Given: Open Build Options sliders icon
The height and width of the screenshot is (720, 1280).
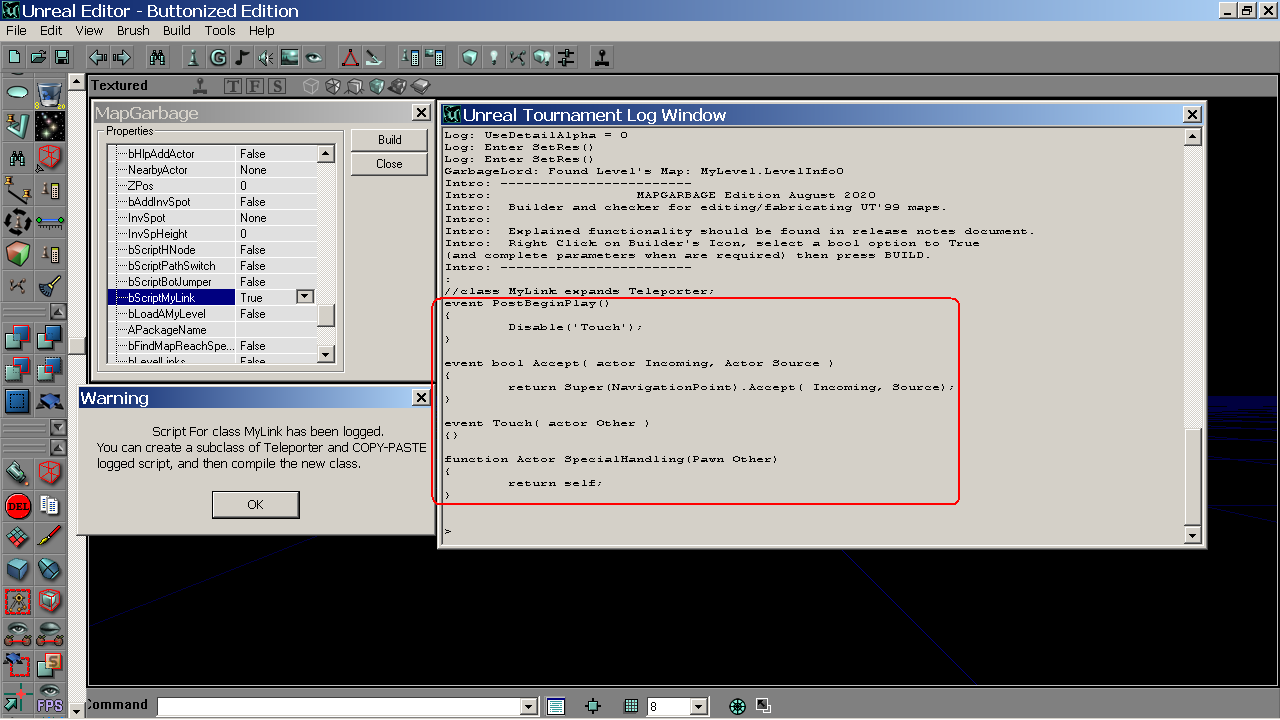Looking at the screenshot, I should 565,57.
